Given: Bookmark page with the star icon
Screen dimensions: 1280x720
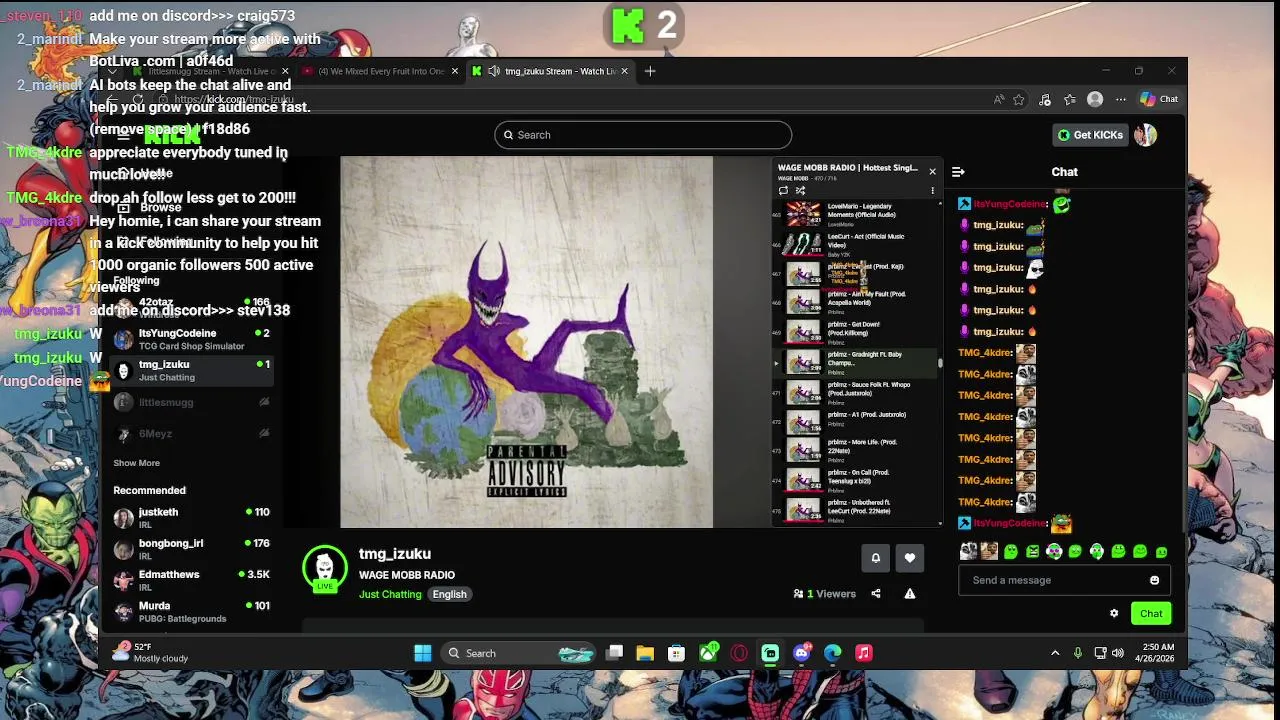Looking at the screenshot, I should (x=1019, y=99).
